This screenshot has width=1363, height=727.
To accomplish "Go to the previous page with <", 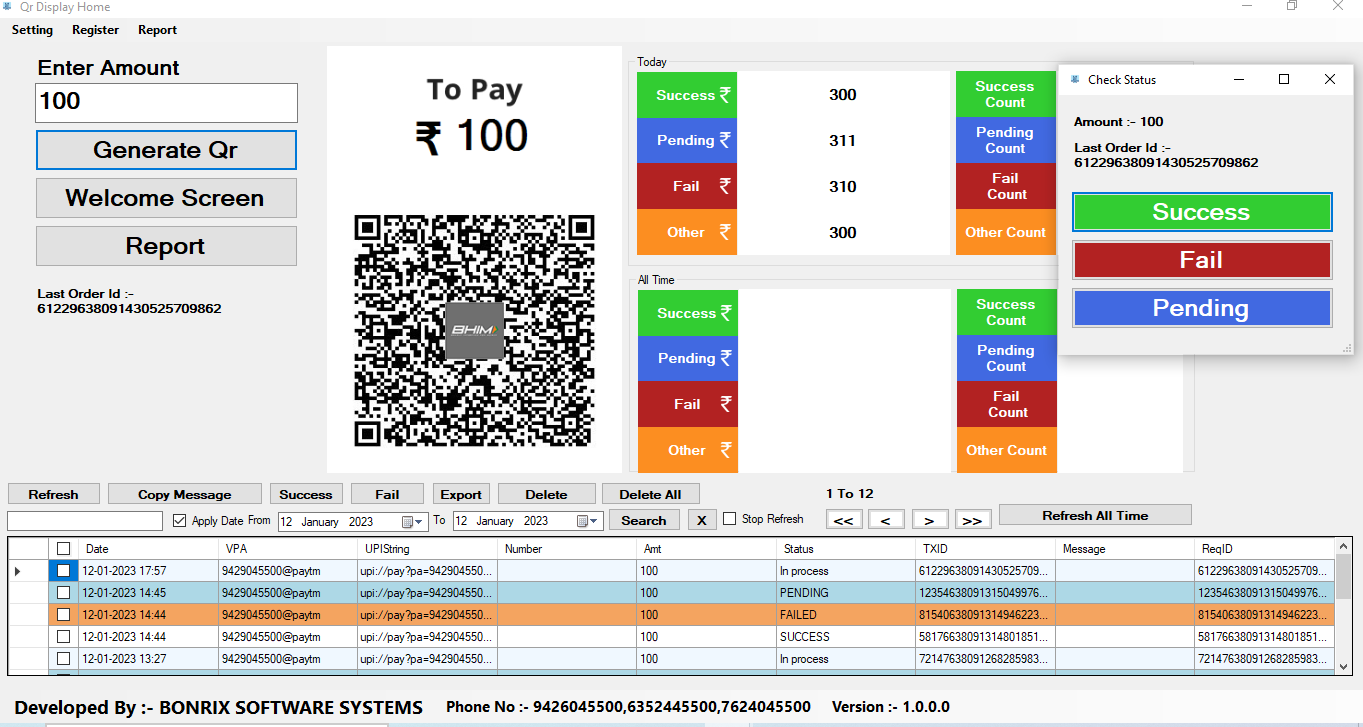I will click(886, 520).
